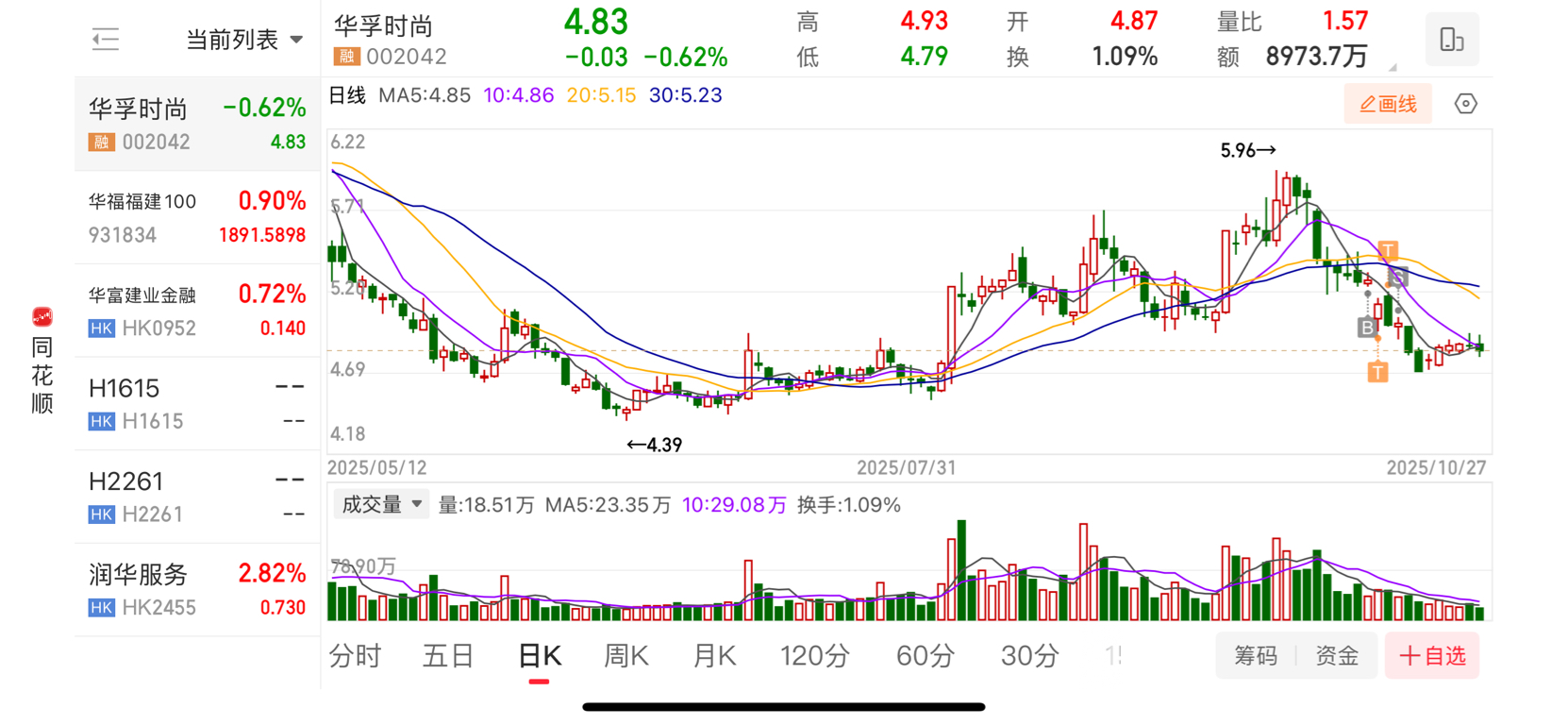Select 华富建业金融 HK0952 row
The width and height of the screenshot is (1568, 725).
[x=197, y=311]
